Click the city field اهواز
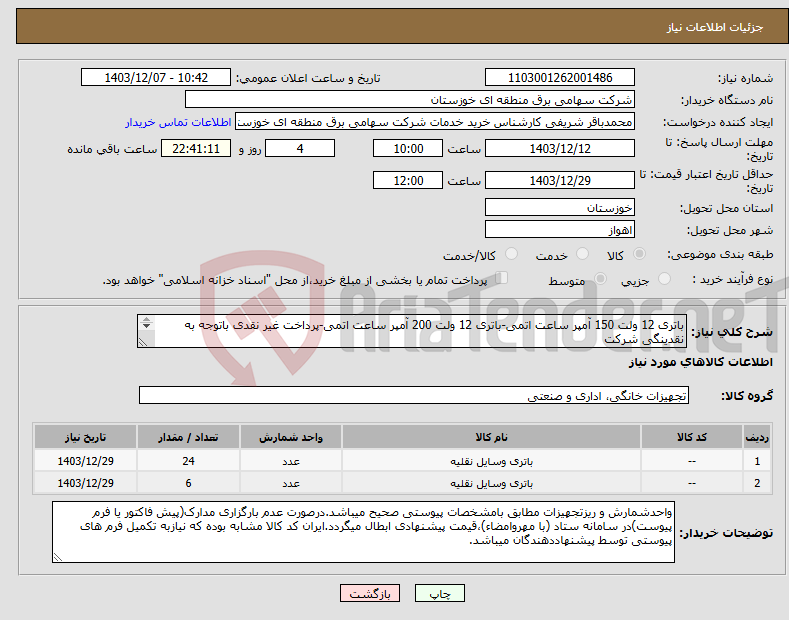789x620 pixels. coord(560,229)
